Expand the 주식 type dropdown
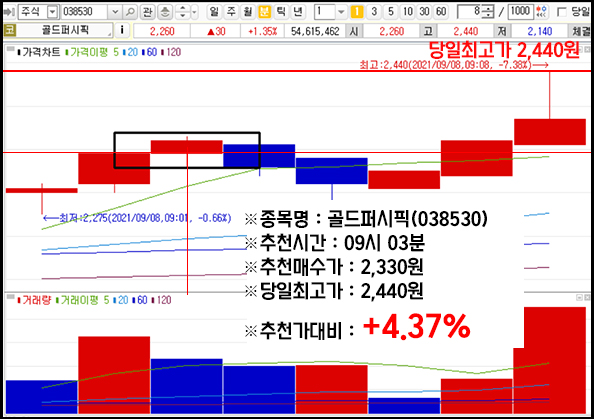Image resolution: width=594 pixels, height=419 pixels. pos(53,12)
